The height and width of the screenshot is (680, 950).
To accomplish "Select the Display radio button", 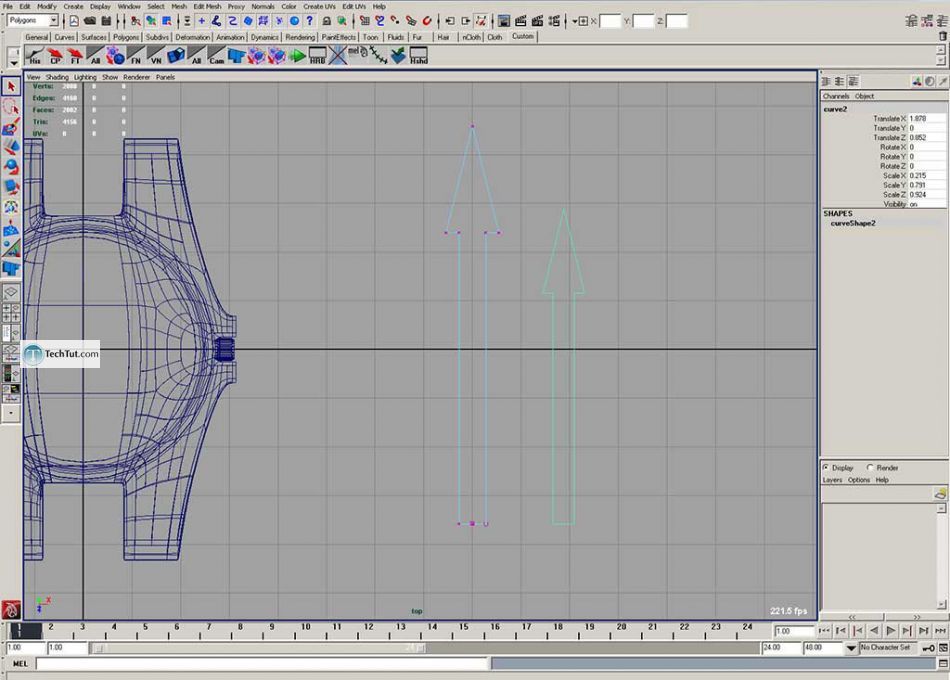I will click(826, 467).
